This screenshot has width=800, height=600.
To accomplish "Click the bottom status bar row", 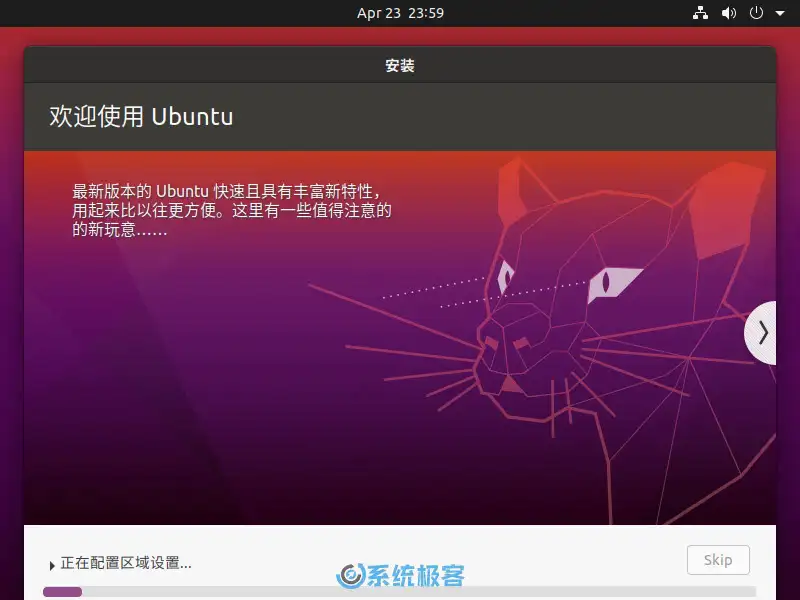I will pos(400,562).
